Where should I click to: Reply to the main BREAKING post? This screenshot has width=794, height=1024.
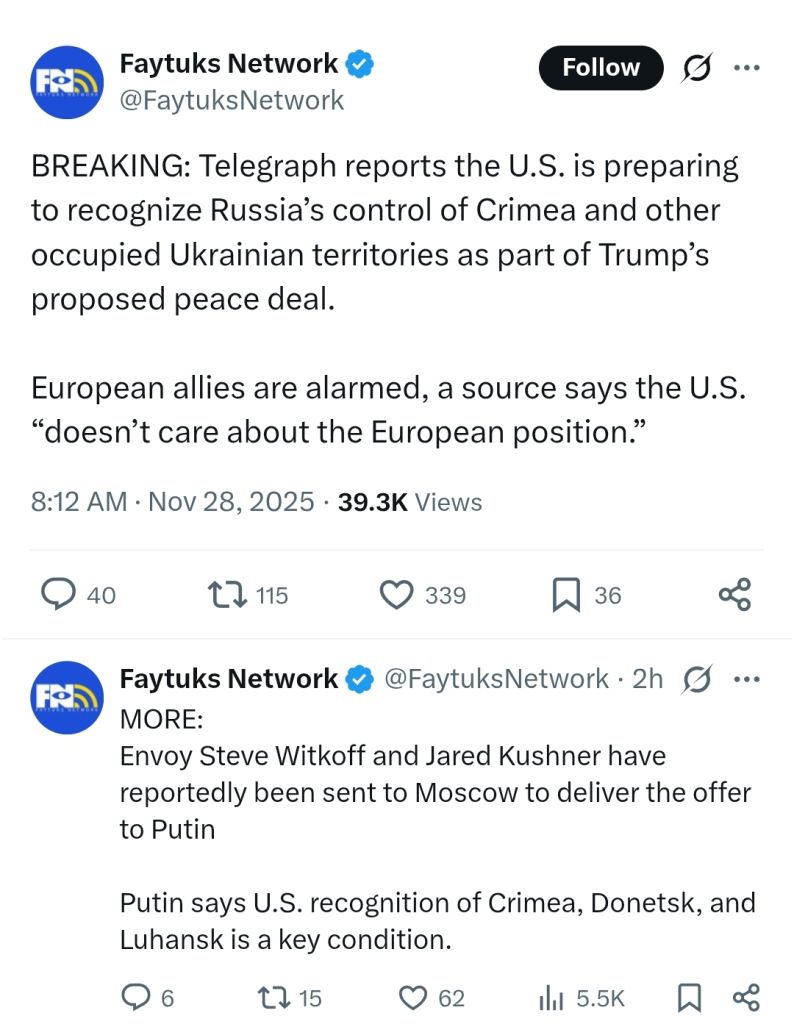tap(59, 595)
